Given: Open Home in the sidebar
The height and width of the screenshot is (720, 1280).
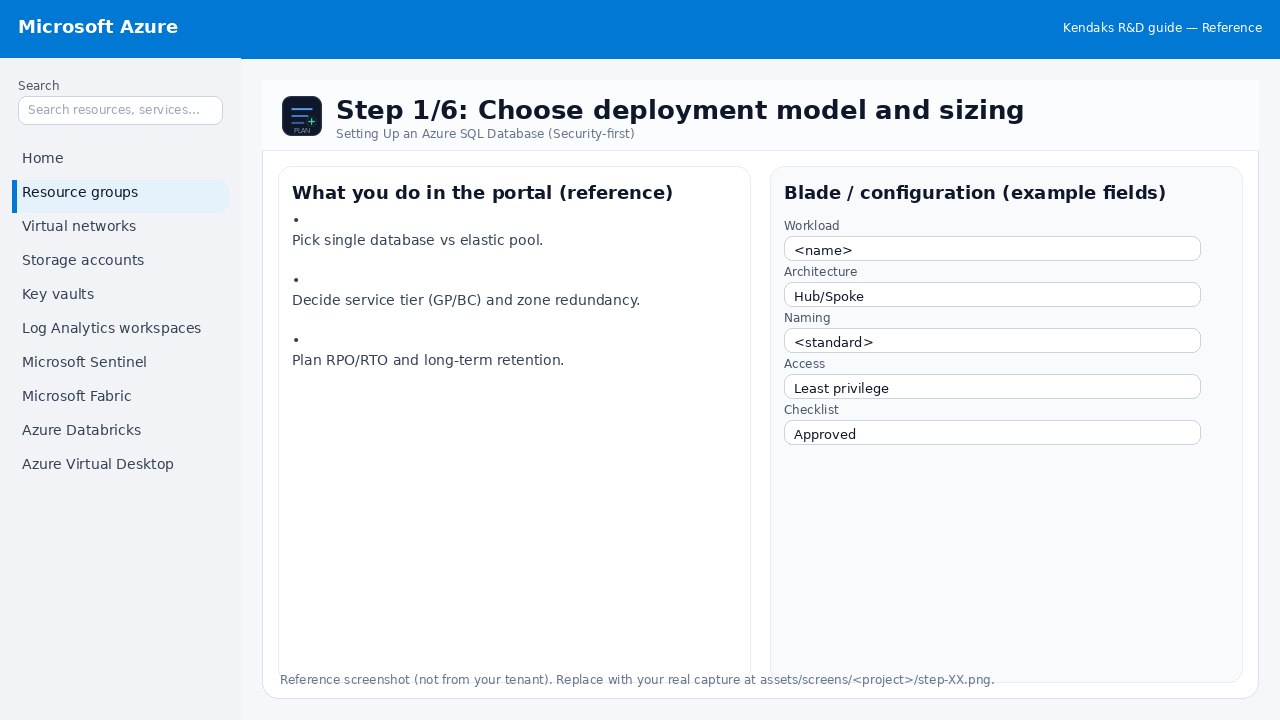Looking at the screenshot, I should [120, 158].
